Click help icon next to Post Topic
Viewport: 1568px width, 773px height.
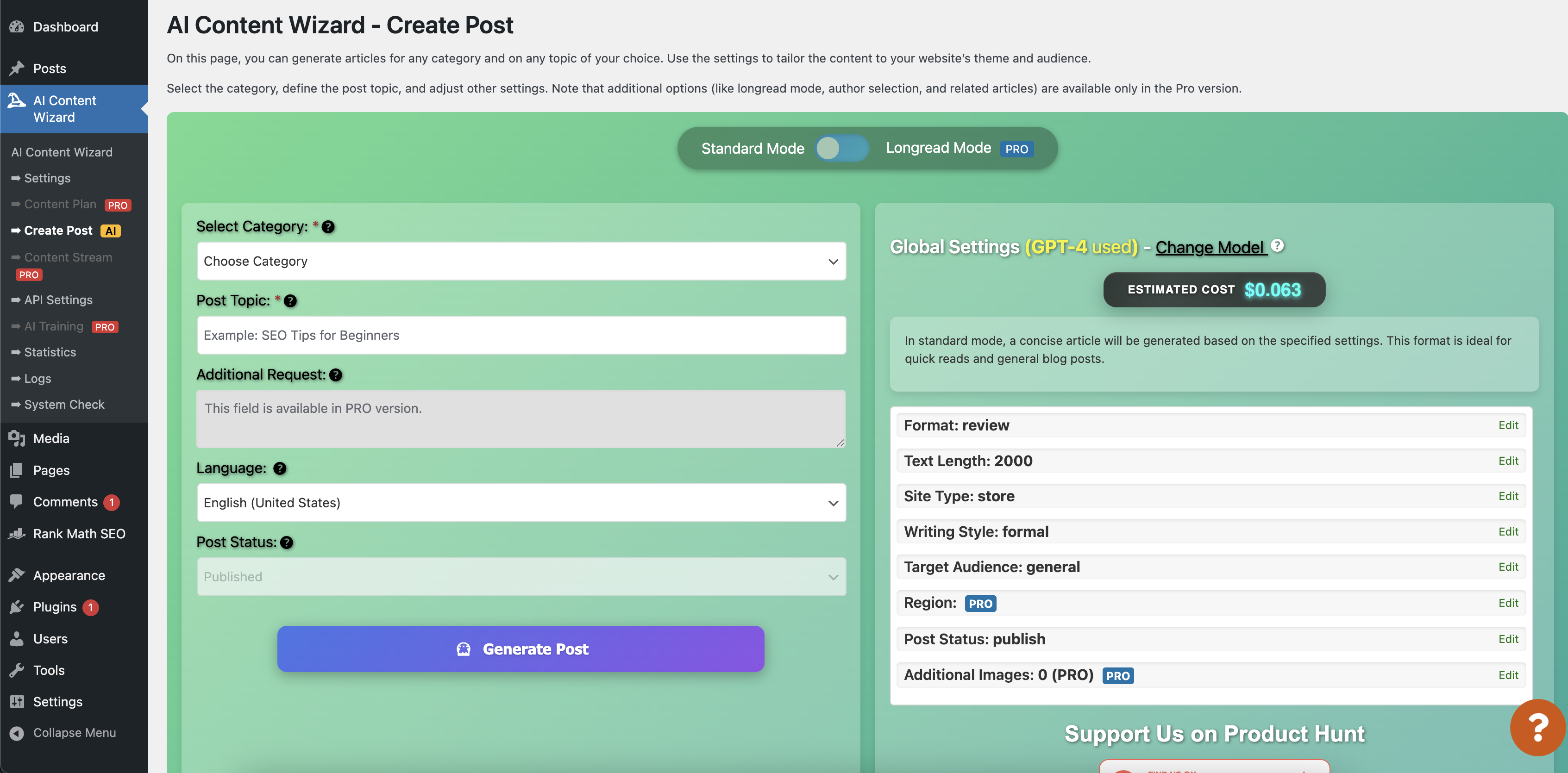[290, 300]
